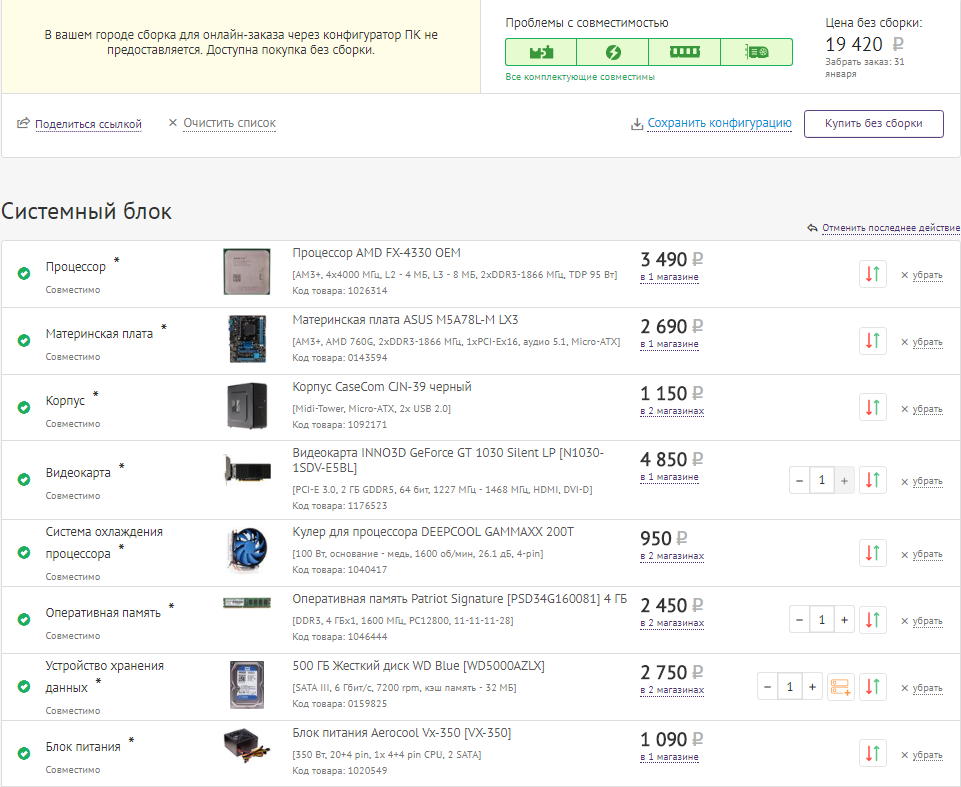Decrease video card quantity with minus button
Image resolution: width=961 pixels, height=787 pixels.
[x=799, y=481]
